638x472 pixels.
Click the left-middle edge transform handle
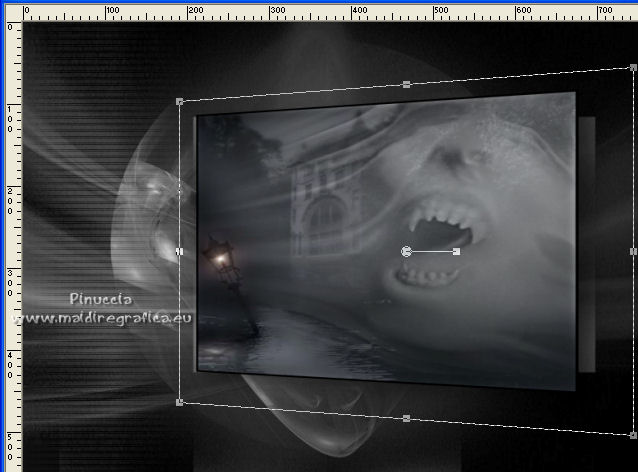tap(179, 251)
